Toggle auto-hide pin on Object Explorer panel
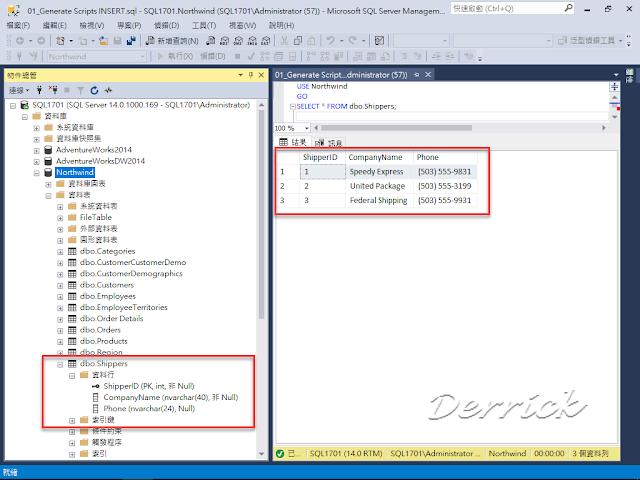This screenshot has height=480, width=640. 251,75
